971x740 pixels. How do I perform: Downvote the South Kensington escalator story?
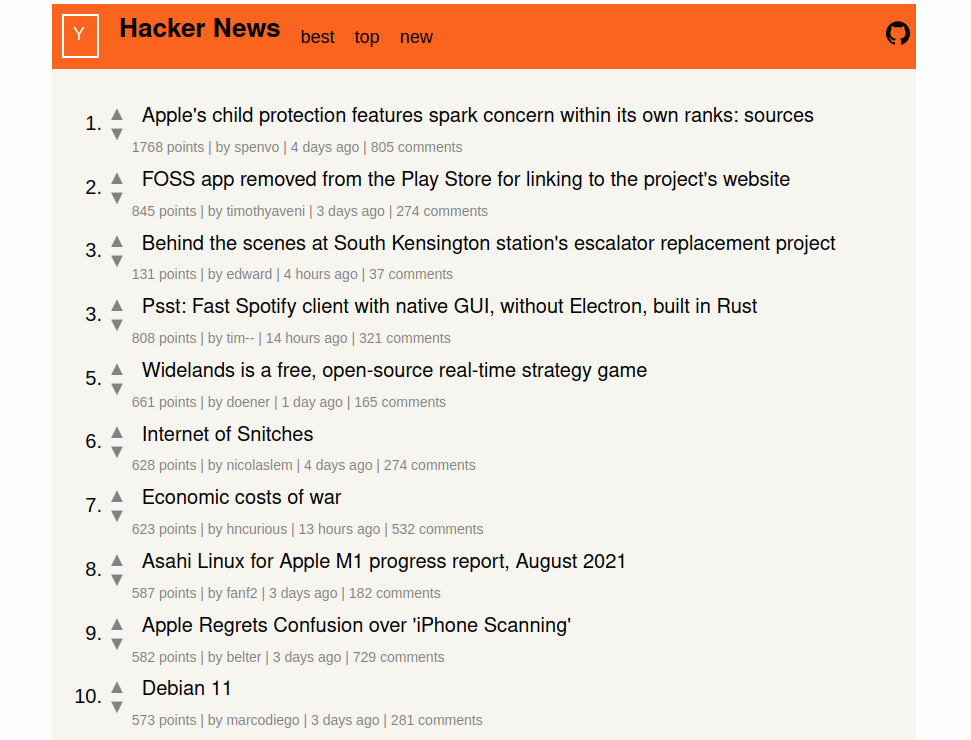117,261
